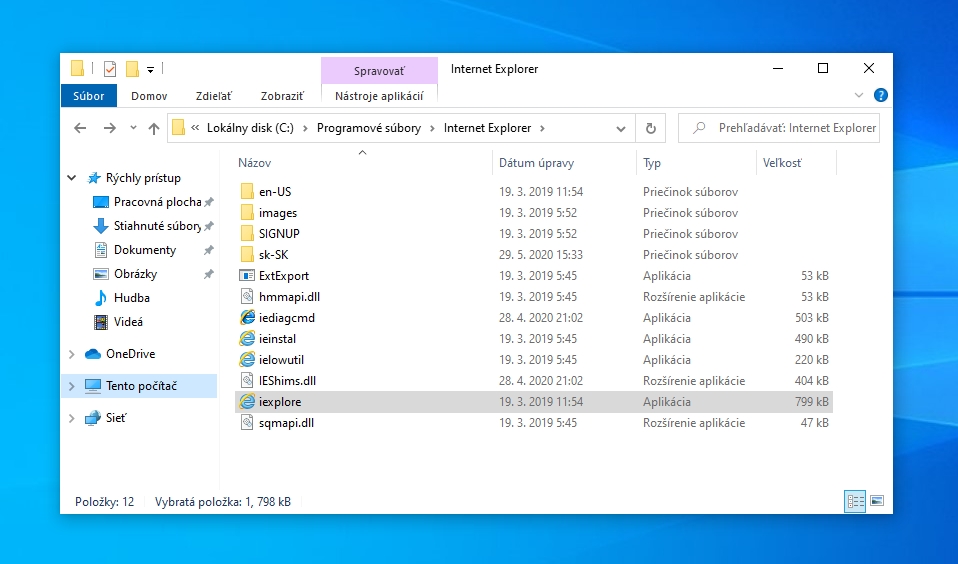Switch to details view layout
The height and width of the screenshot is (564, 958).
pos(855,501)
